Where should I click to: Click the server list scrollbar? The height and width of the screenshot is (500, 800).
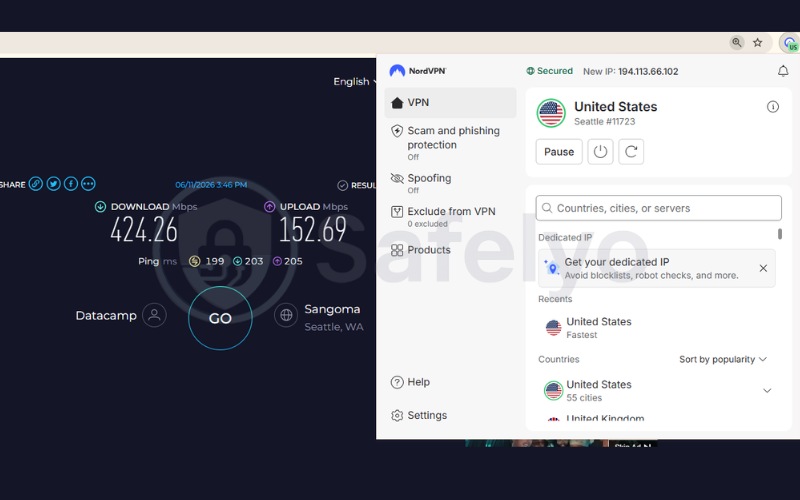point(780,234)
